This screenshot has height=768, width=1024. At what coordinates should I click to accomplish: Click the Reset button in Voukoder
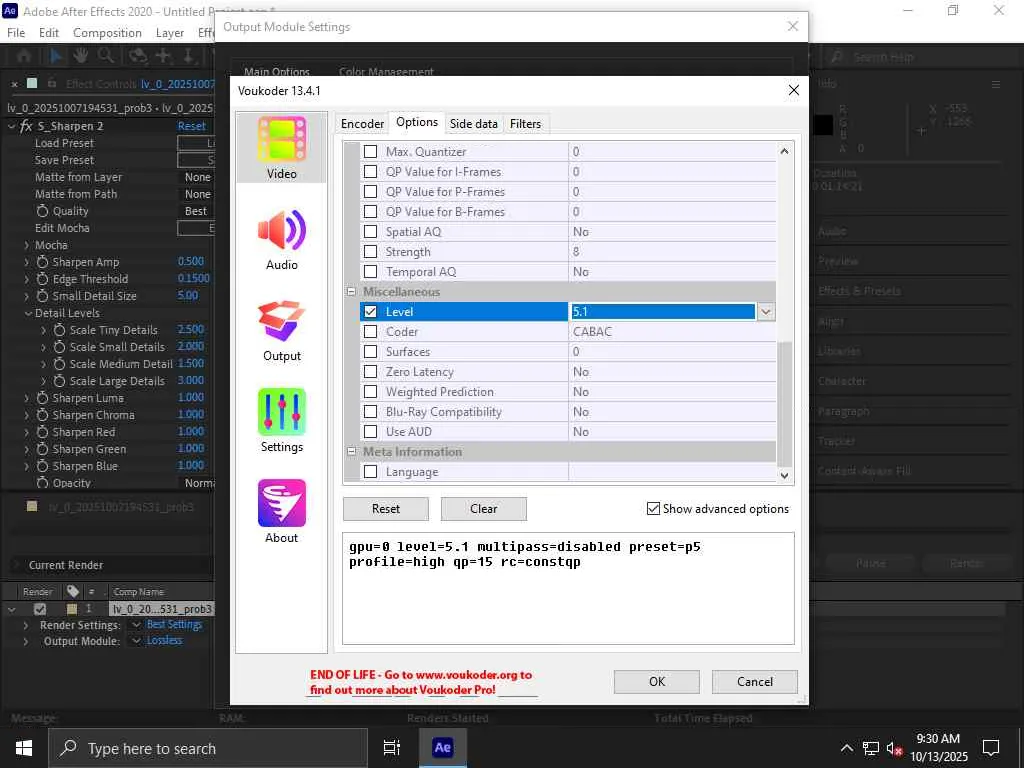385,509
